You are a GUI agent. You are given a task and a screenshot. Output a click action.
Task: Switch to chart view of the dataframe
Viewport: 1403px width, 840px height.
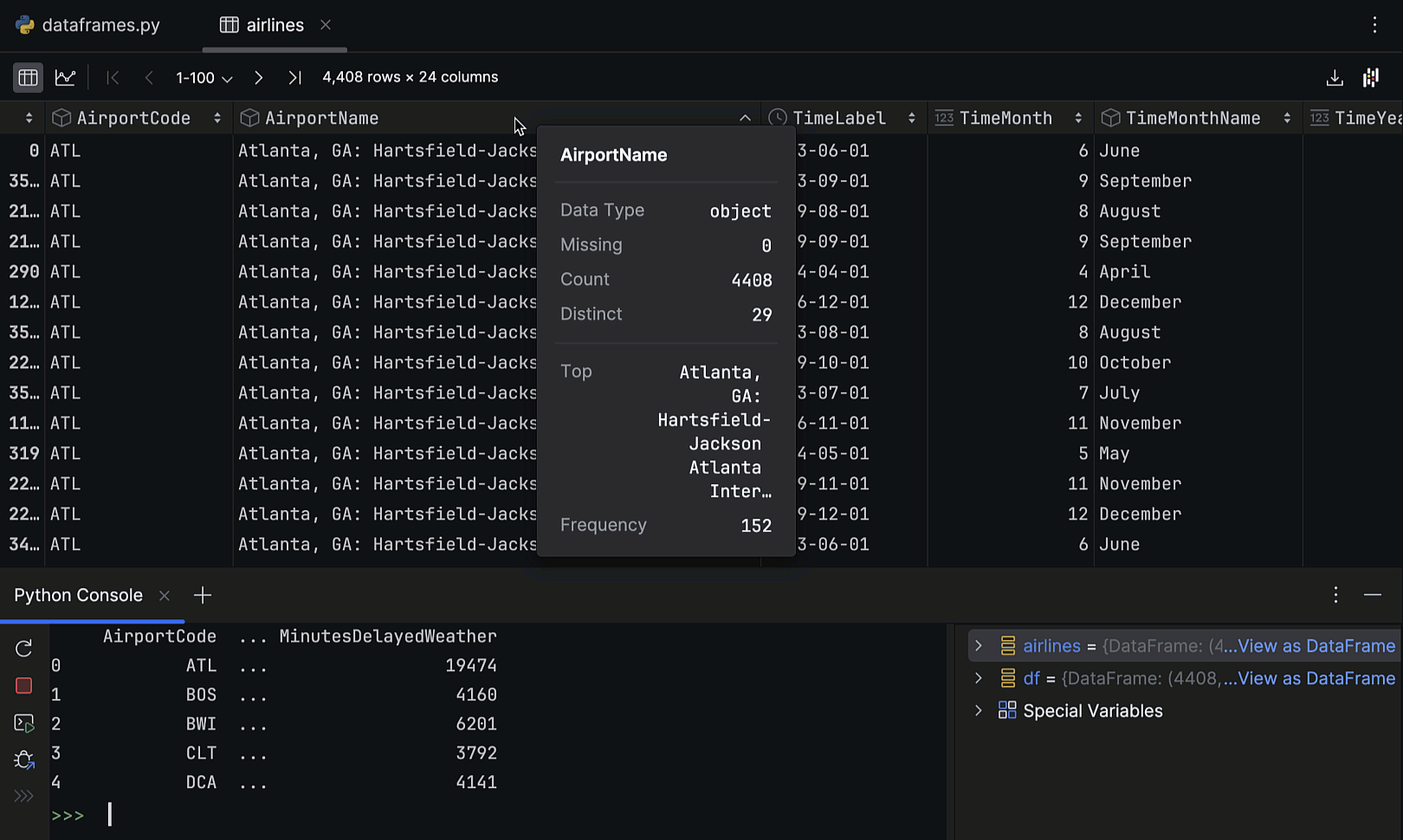[66, 77]
